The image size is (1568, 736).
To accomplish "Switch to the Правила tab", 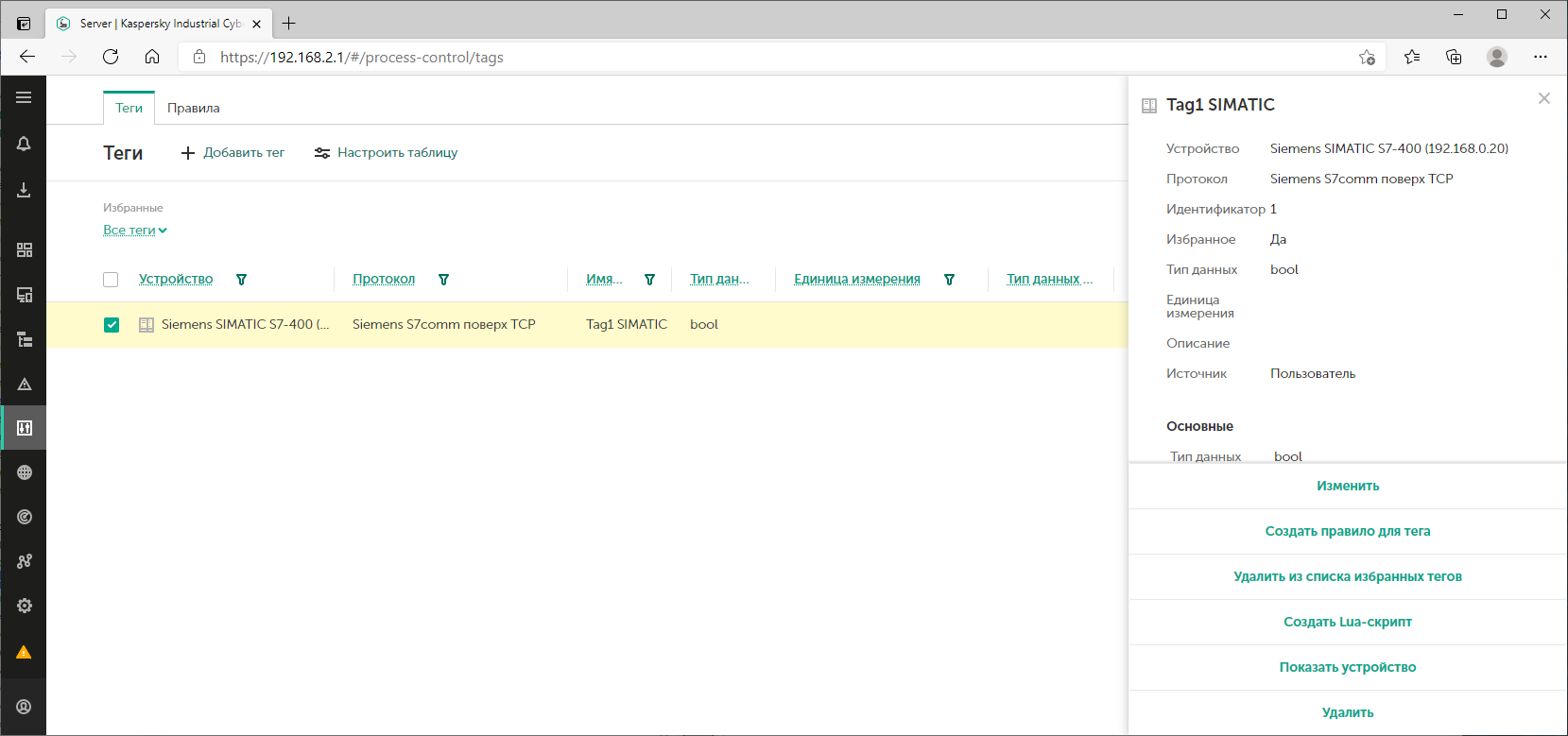I will [x=193, y=108].
